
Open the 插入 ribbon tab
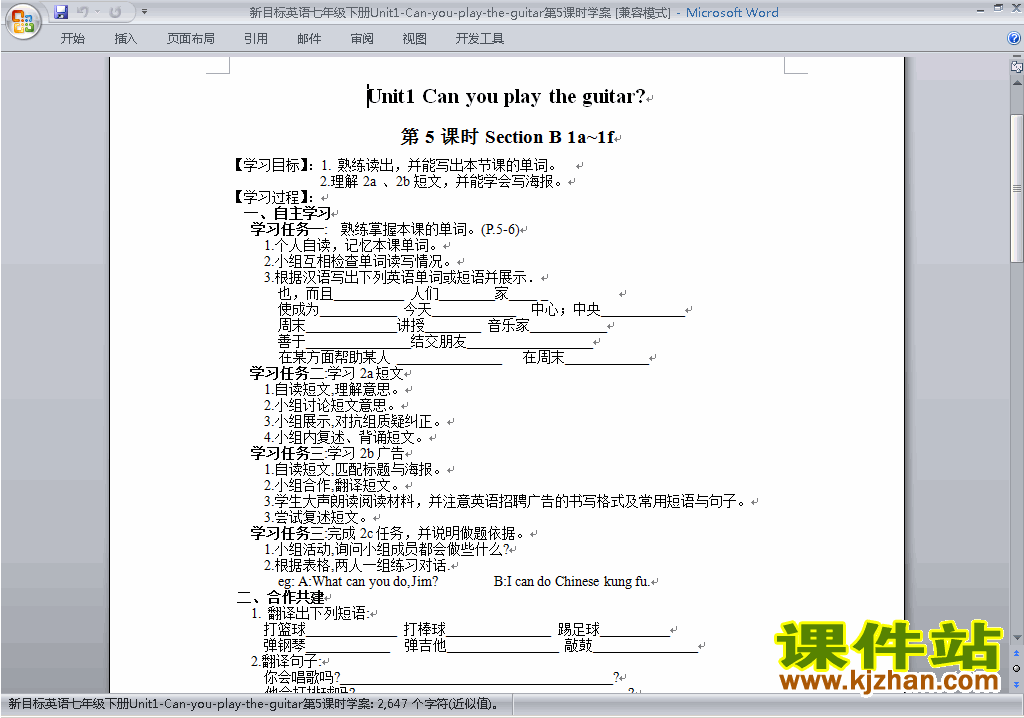coord(125,39)
